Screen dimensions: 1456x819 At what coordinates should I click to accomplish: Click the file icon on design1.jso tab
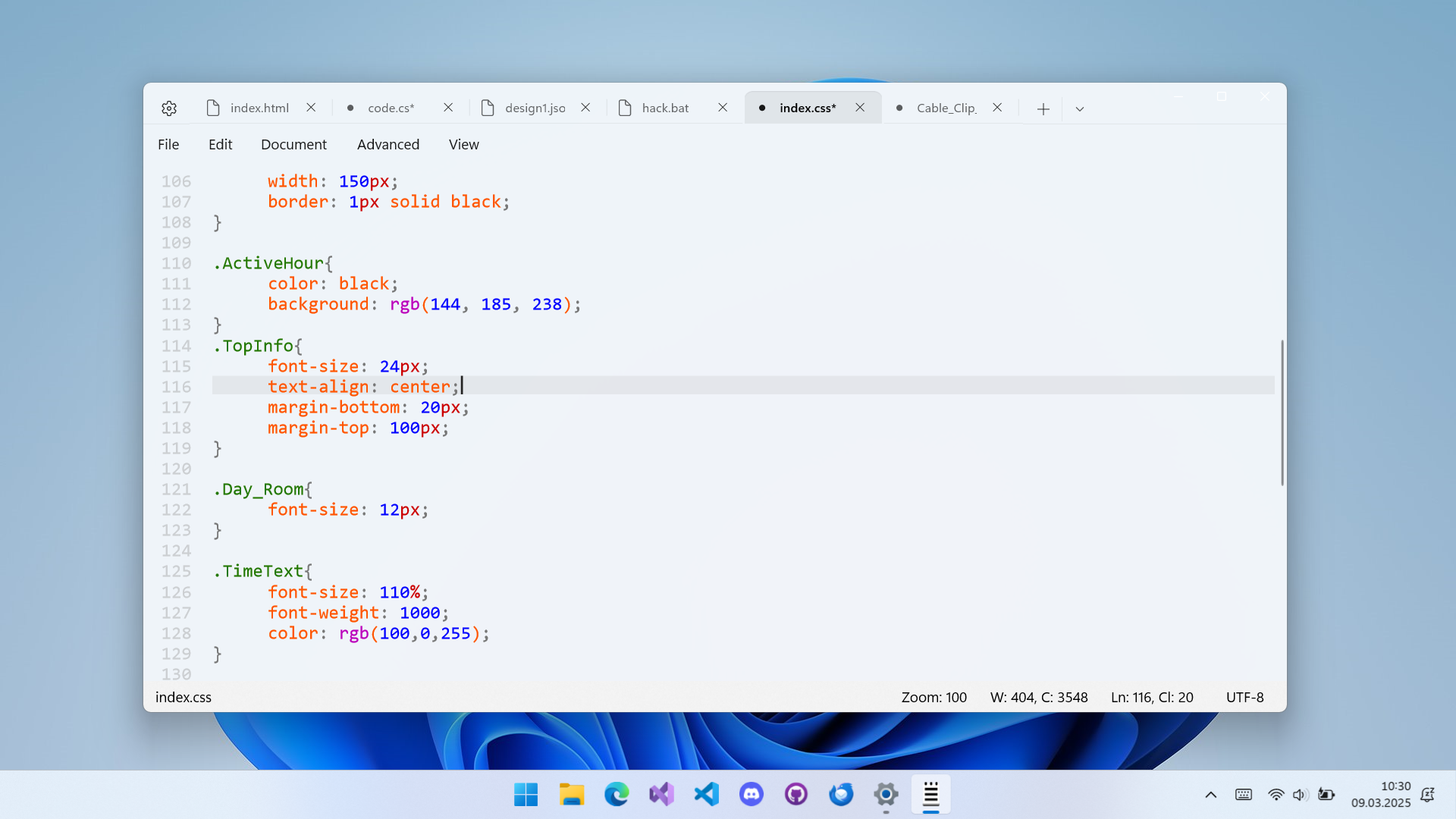(x=488, y=108)
